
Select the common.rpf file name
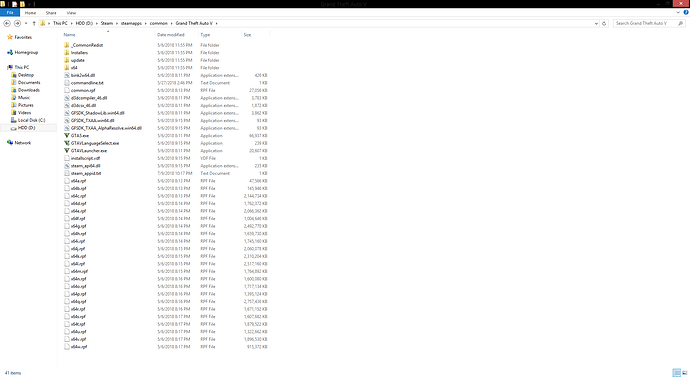(x=83, y=90)
